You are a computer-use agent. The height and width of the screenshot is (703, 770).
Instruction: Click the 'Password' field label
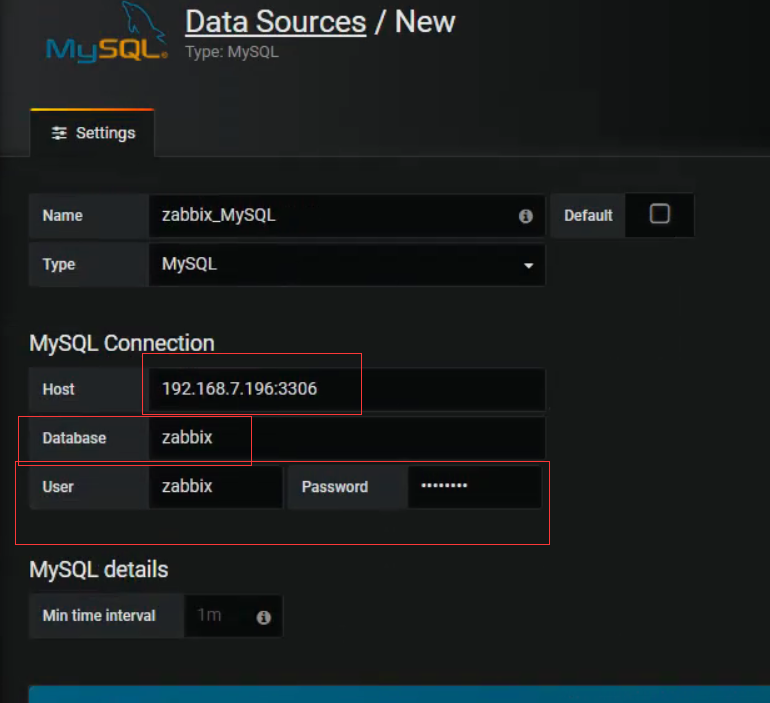[x=334, y=487]
